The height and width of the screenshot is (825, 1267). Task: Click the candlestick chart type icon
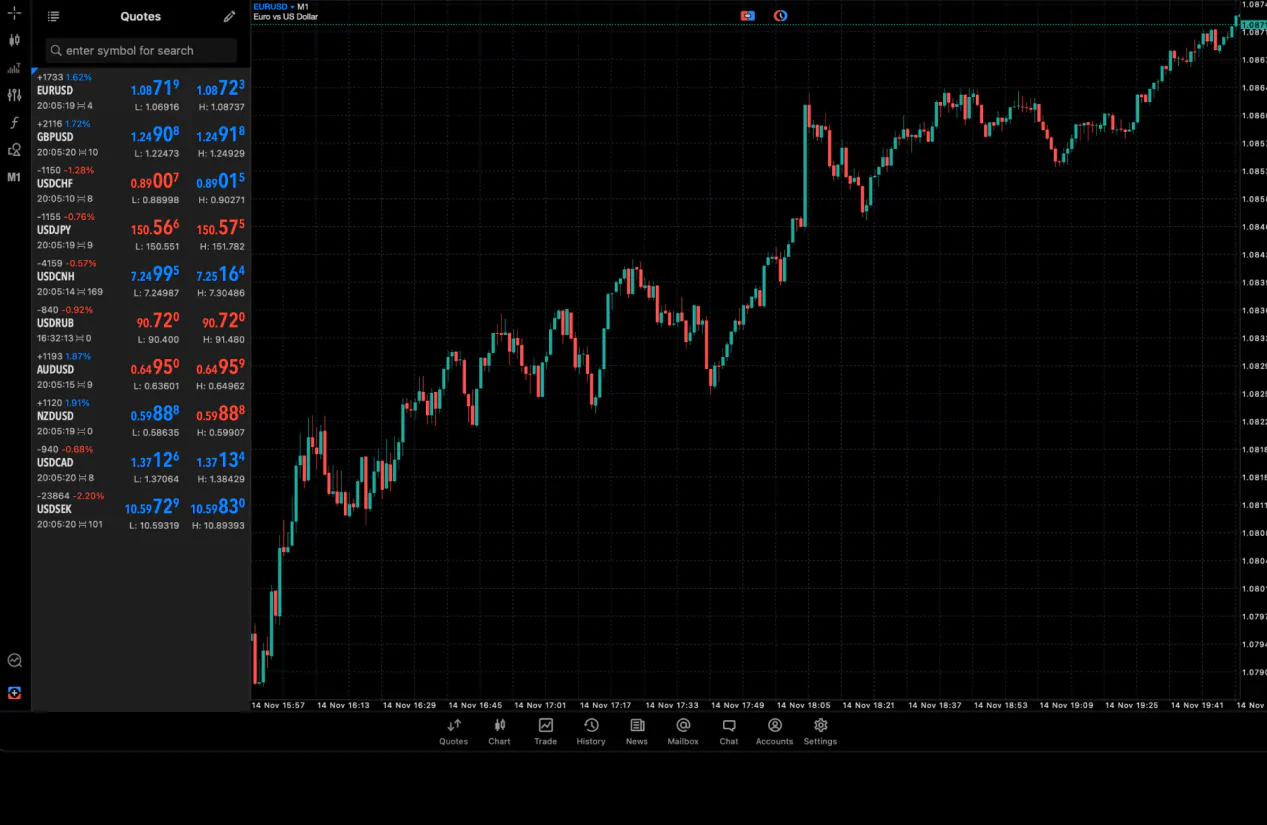(x=14, y=41)
